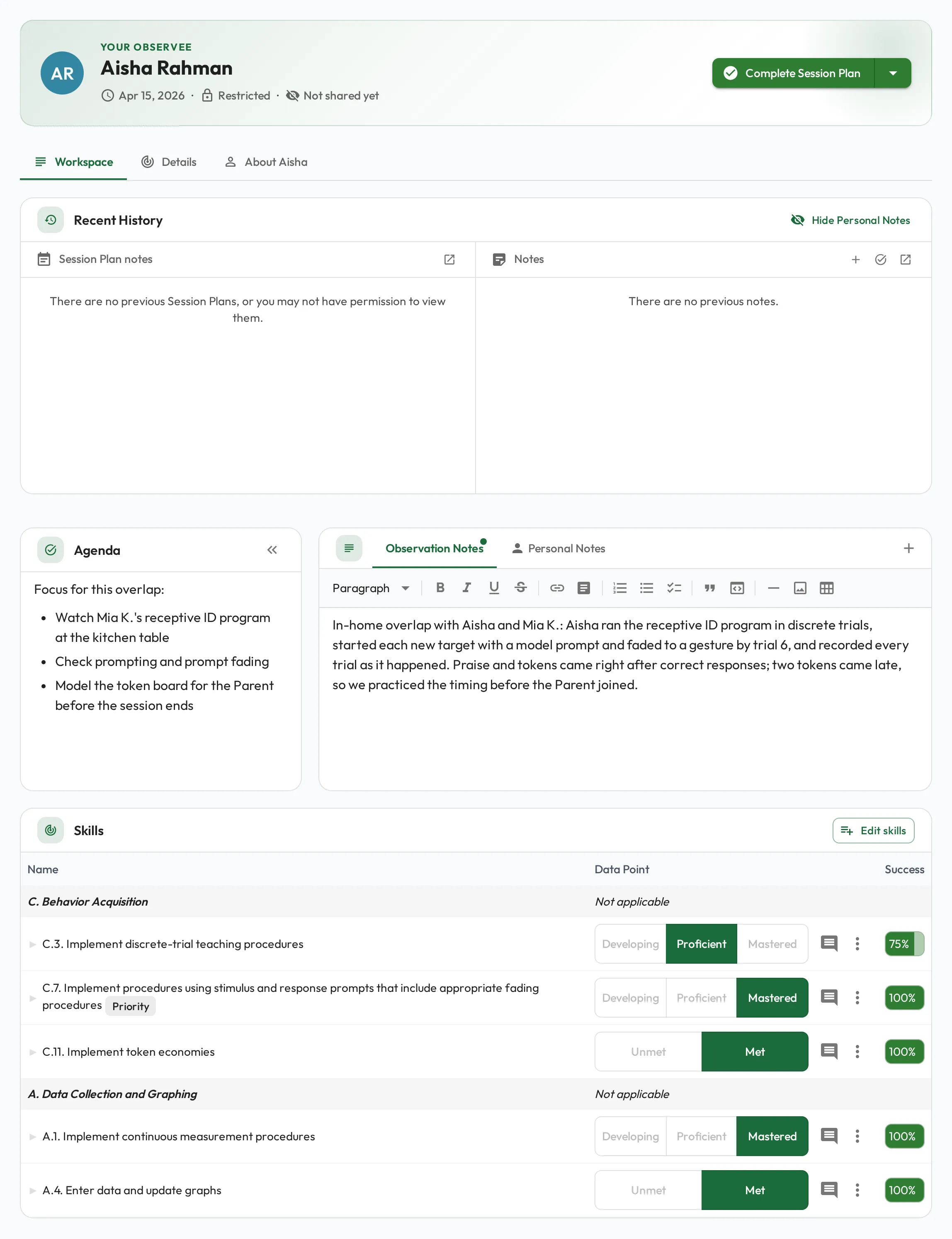Insert numbered list in editor
952x1239 pixels.
click(x=620, y=588)
